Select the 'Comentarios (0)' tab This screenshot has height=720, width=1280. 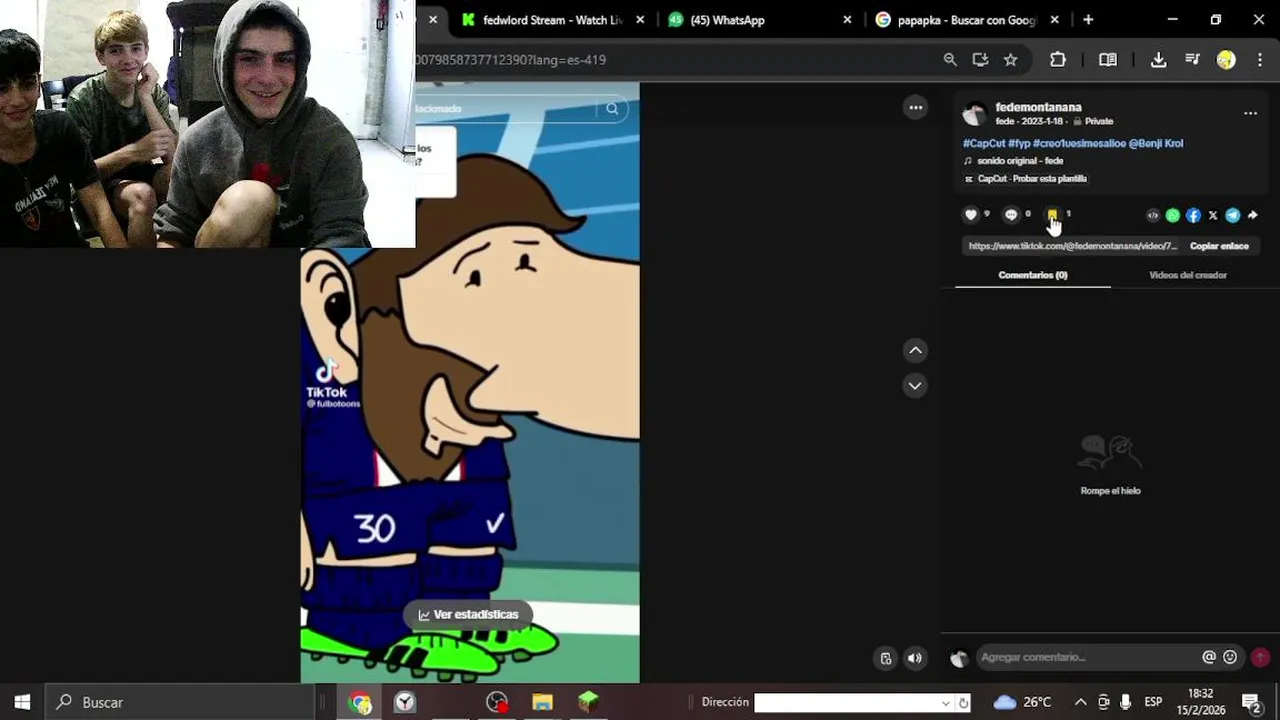(1033, 275)
